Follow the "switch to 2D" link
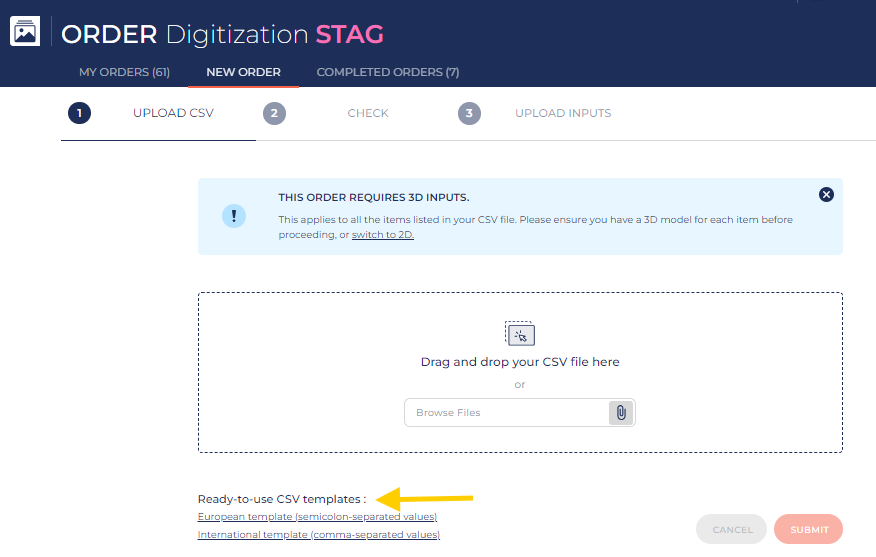Image resolution: width=876 pixels, height=557 pixels. [382, 235]
